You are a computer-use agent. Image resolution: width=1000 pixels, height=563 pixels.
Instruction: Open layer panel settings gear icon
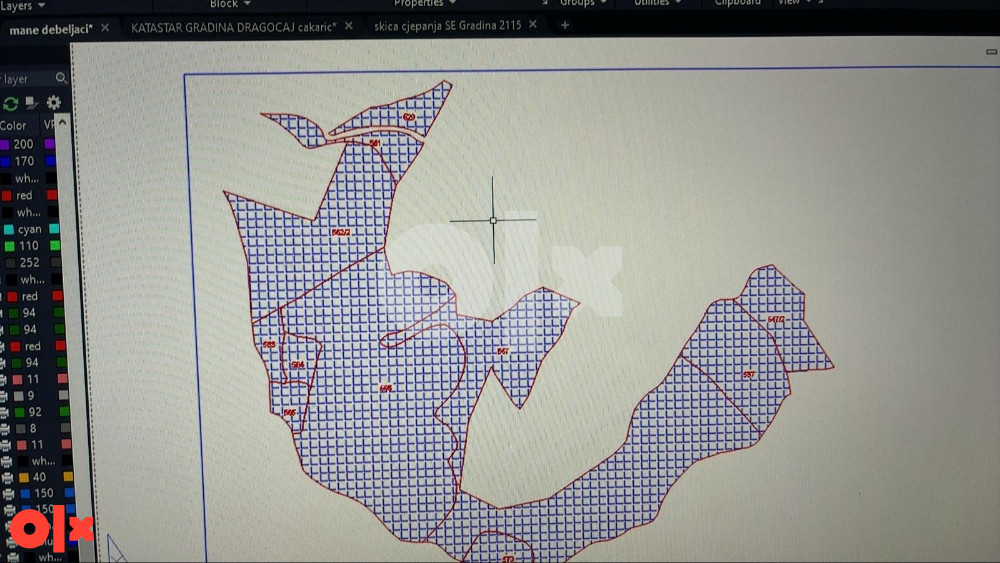[54, 102]
